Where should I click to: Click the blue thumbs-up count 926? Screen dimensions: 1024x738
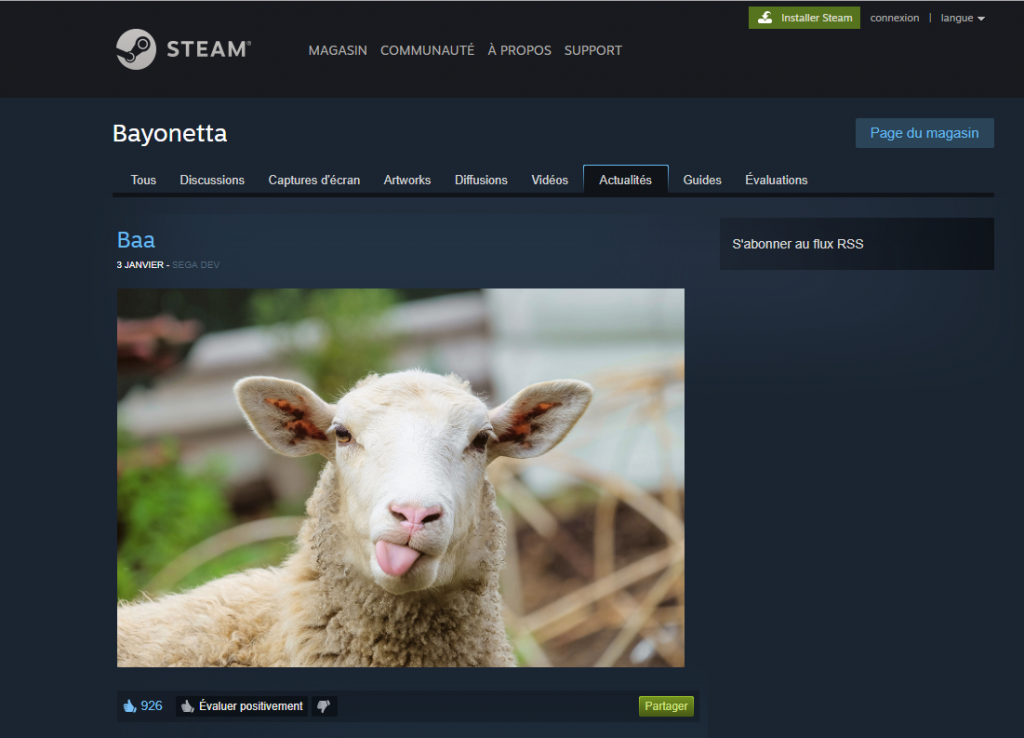point(143,706)
